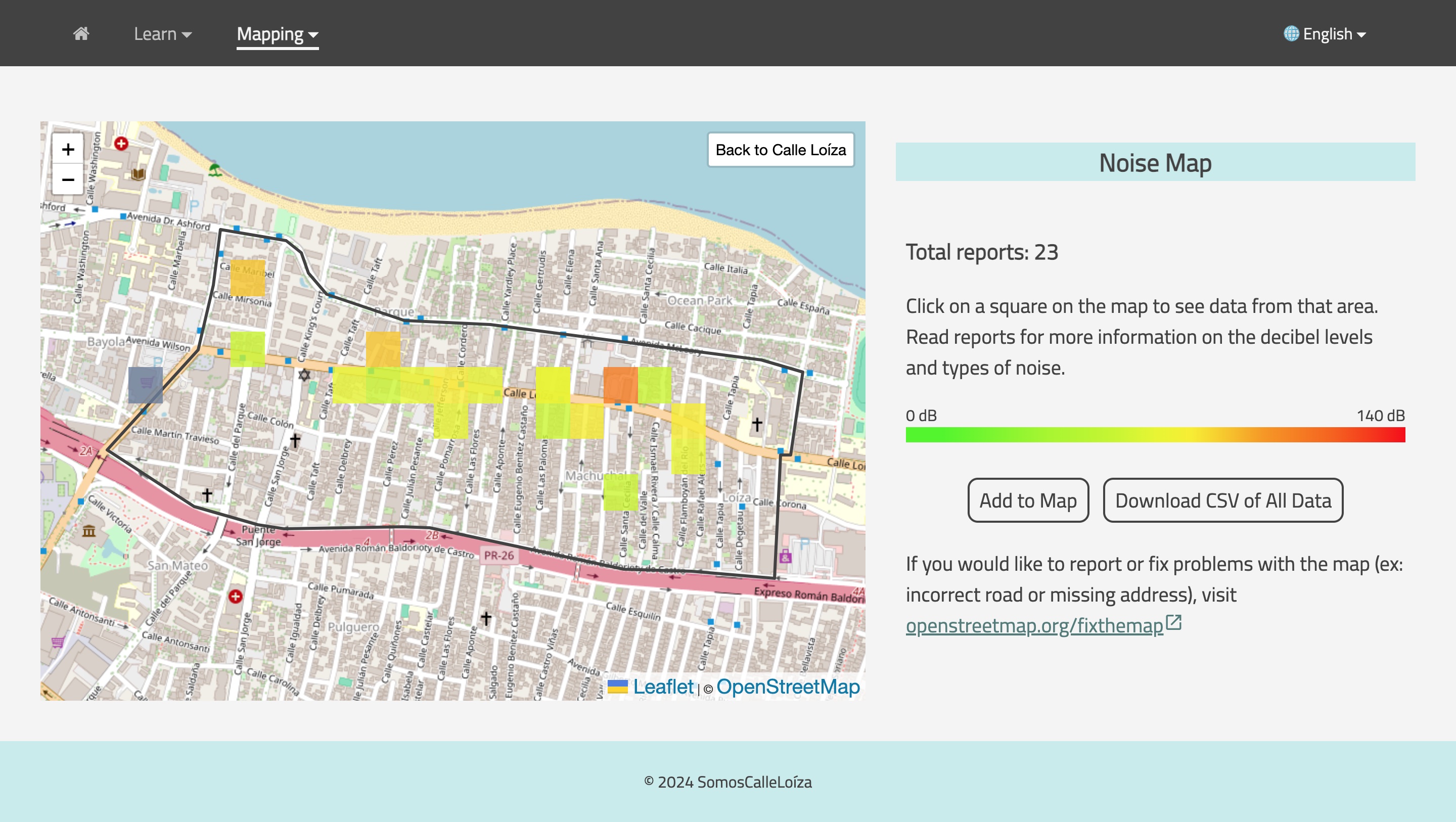Image resolution: width=1456 pixels, height=822 pixels.
Task: Click the Machuchal neighborhood label
Action: pos(597,475)
